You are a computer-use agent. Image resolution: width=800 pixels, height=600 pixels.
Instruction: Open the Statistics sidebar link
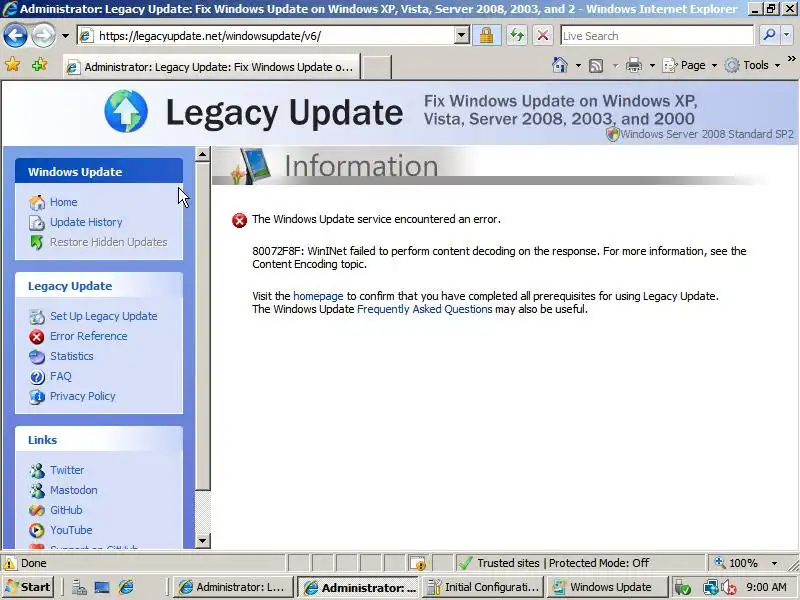point(71,356)
